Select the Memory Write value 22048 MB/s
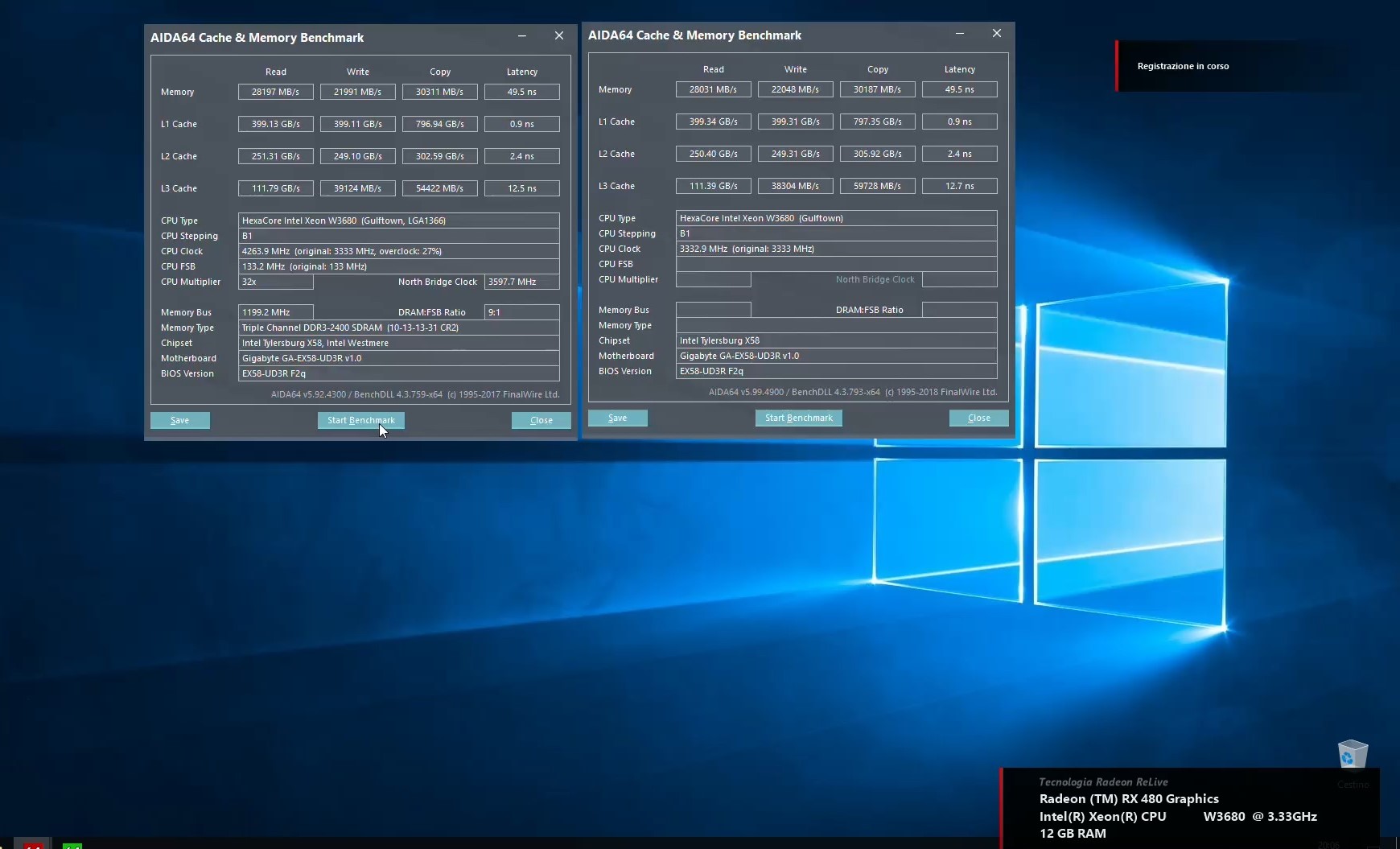The width and height of the screenshot is (1400, 849). [x=796, y=89]
